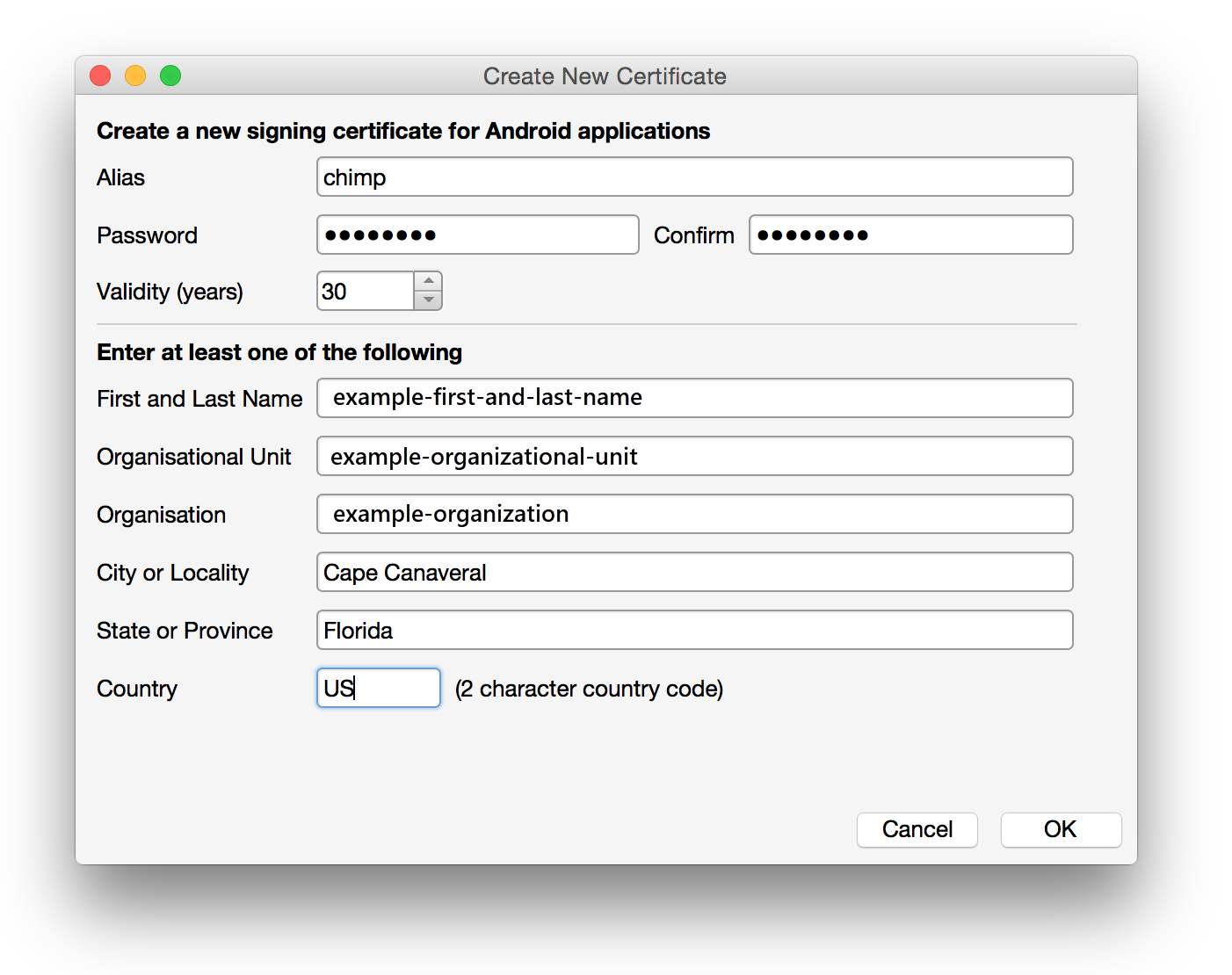Click the Create New Certificate title bar

coord(605,76)
